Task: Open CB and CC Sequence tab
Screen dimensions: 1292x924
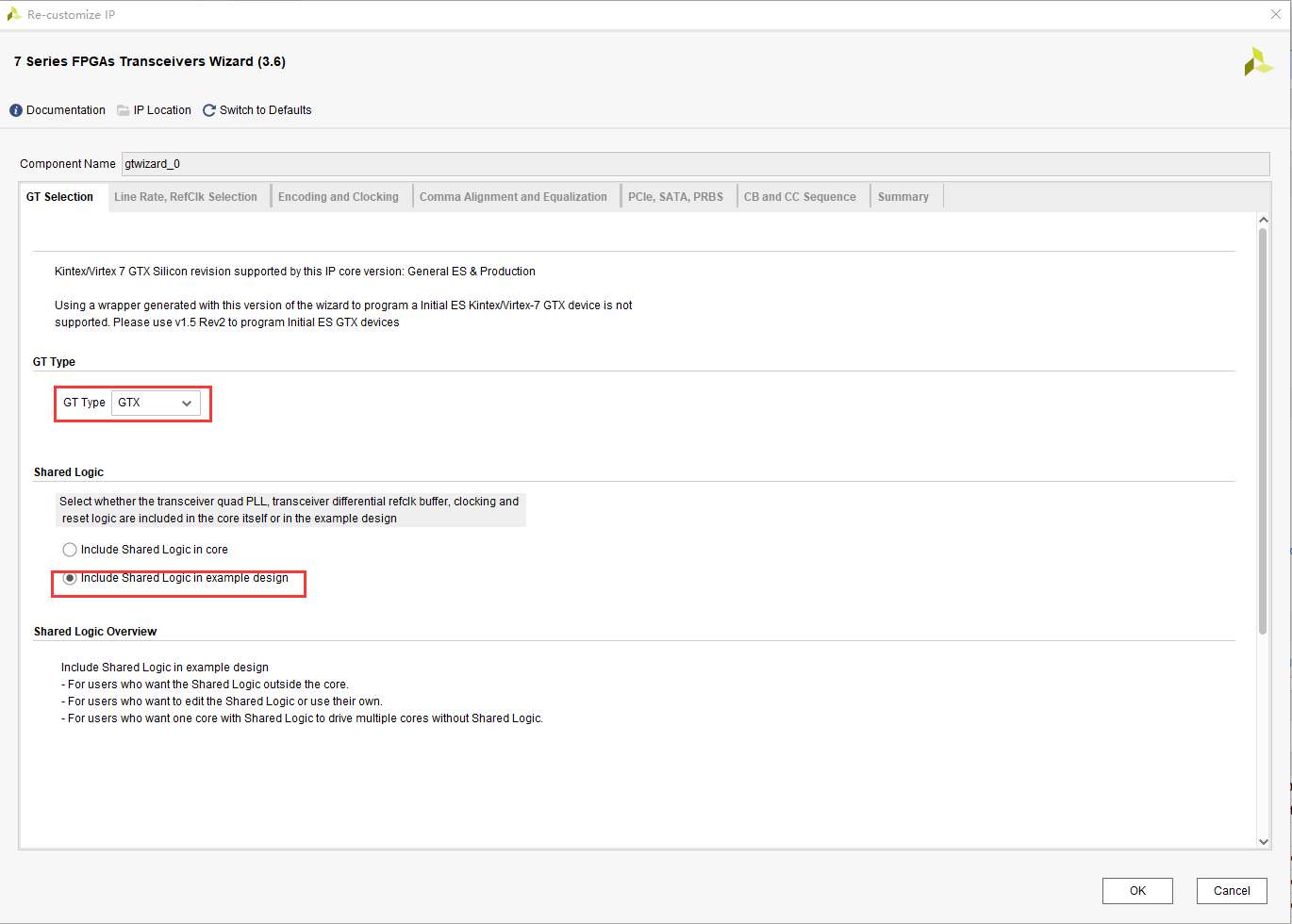Action: pyautogui.click(x=800, y=197)
